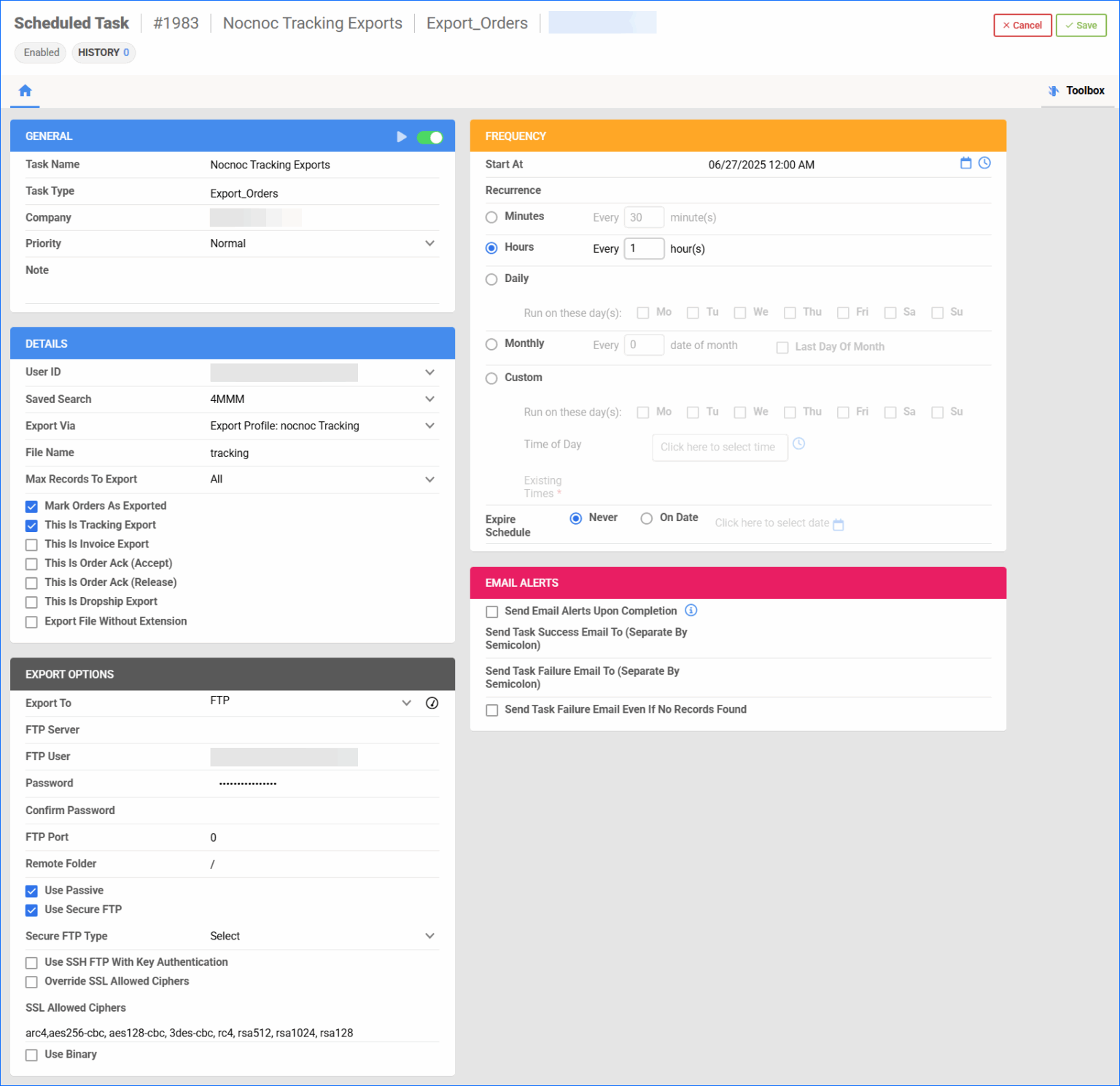Viewport: 1120px width, 1086px height.
Task: Click the info icon beside Export To
Action: [432, 703]
